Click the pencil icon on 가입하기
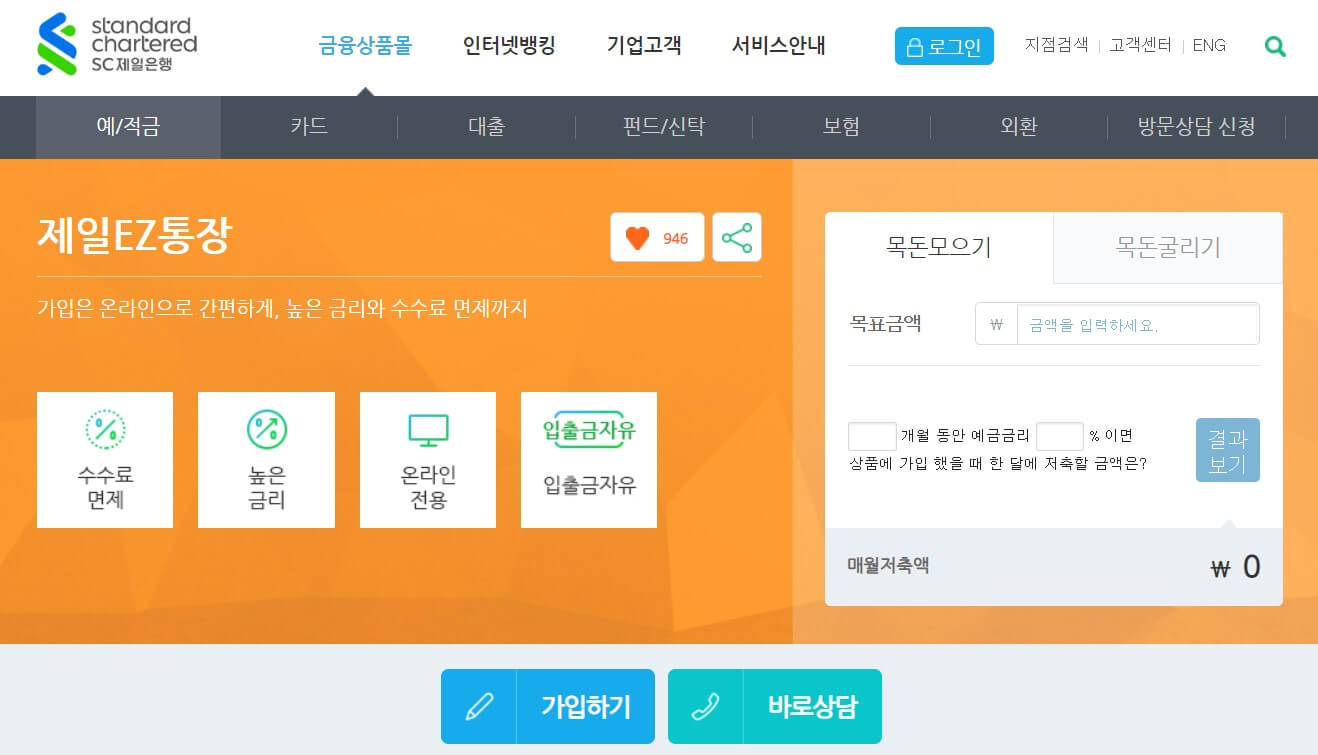1318x755 pixels. [x=479, y=707]
